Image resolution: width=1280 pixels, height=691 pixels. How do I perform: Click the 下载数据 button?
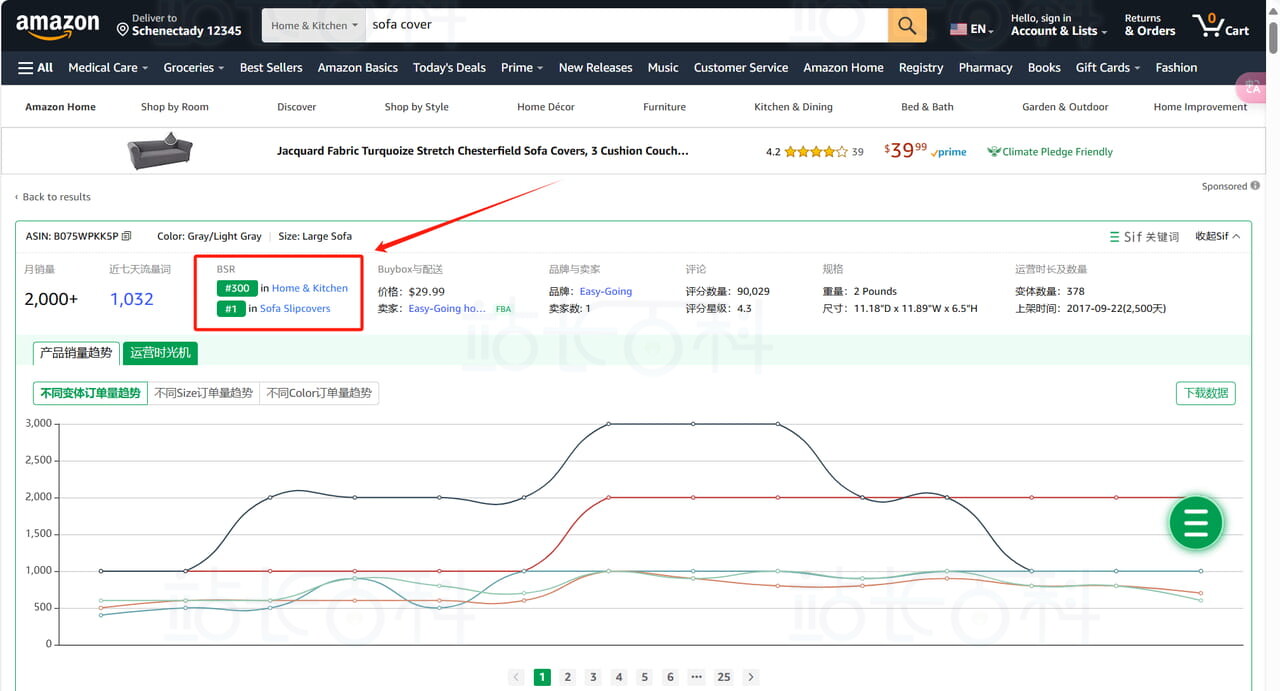click(x=1205, y=393)
